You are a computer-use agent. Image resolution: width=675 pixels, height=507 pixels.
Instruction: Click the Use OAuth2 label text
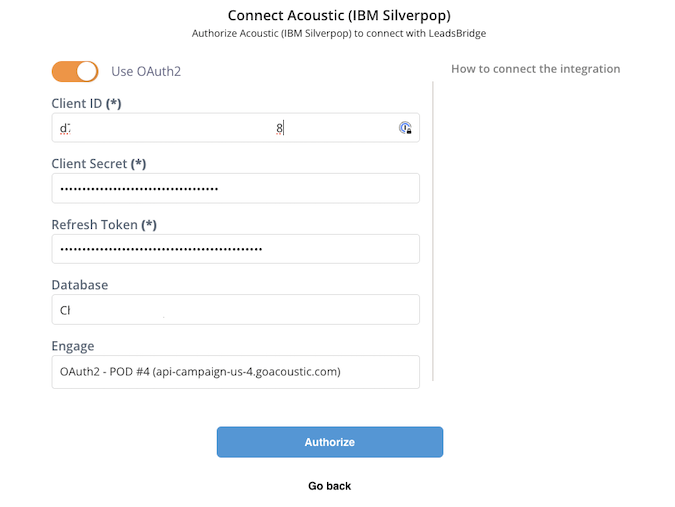pyautogui.click(x=146, y=71)
